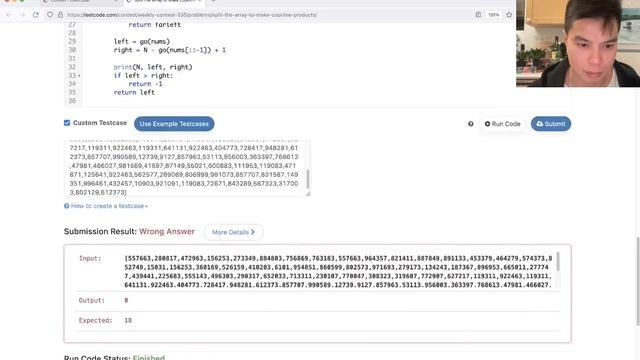
Task: Reset the 120% zoom indicator
Action: tap(493, 15)
